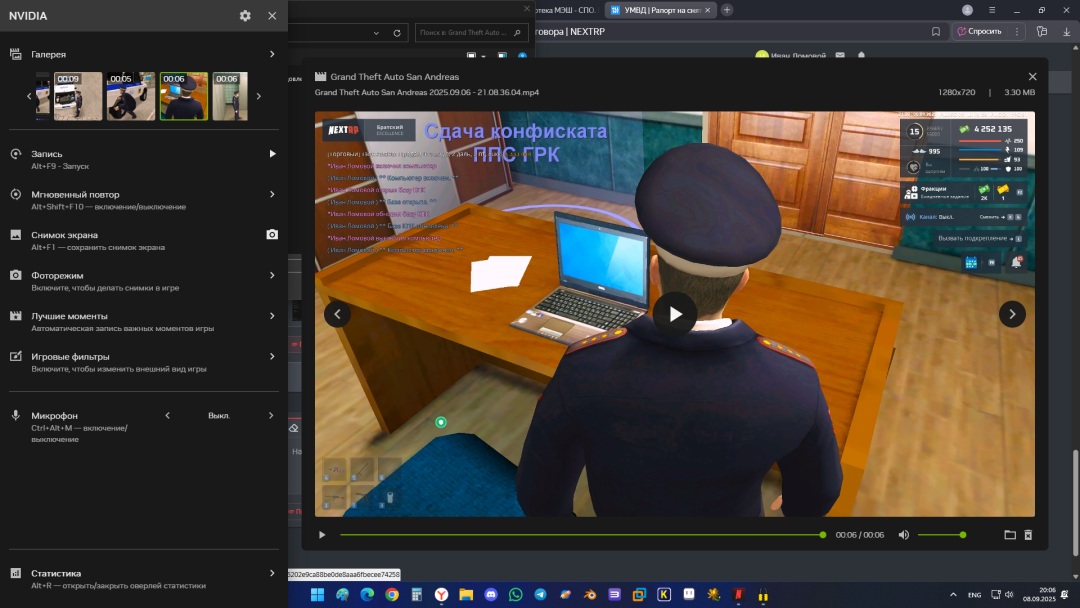Image resolution: width=1080 pixels, height=608 pixels.
Task: Open NVIDIA overlay settings gear
Action: (245, 16)
